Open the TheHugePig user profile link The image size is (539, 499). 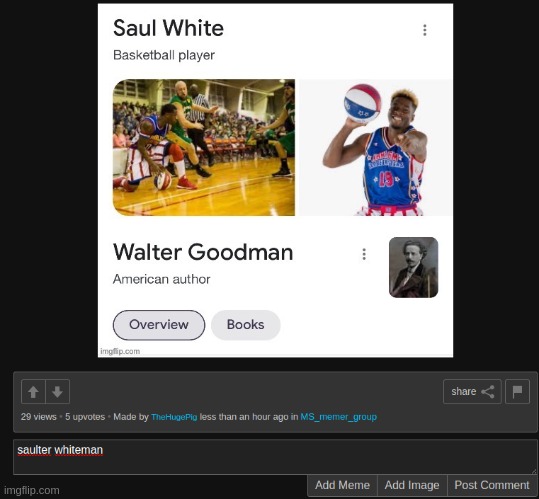(174, 417)
